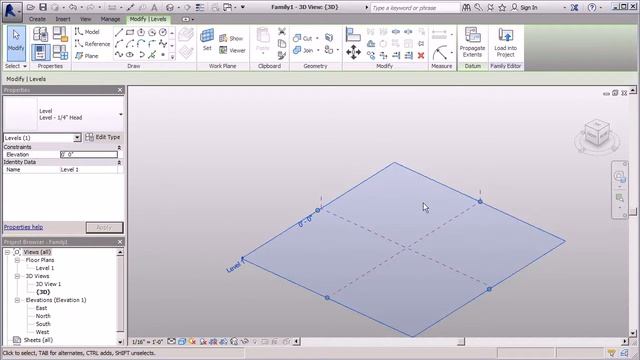
Task: Click the Cut geometry tool
Action: point(303,38)
